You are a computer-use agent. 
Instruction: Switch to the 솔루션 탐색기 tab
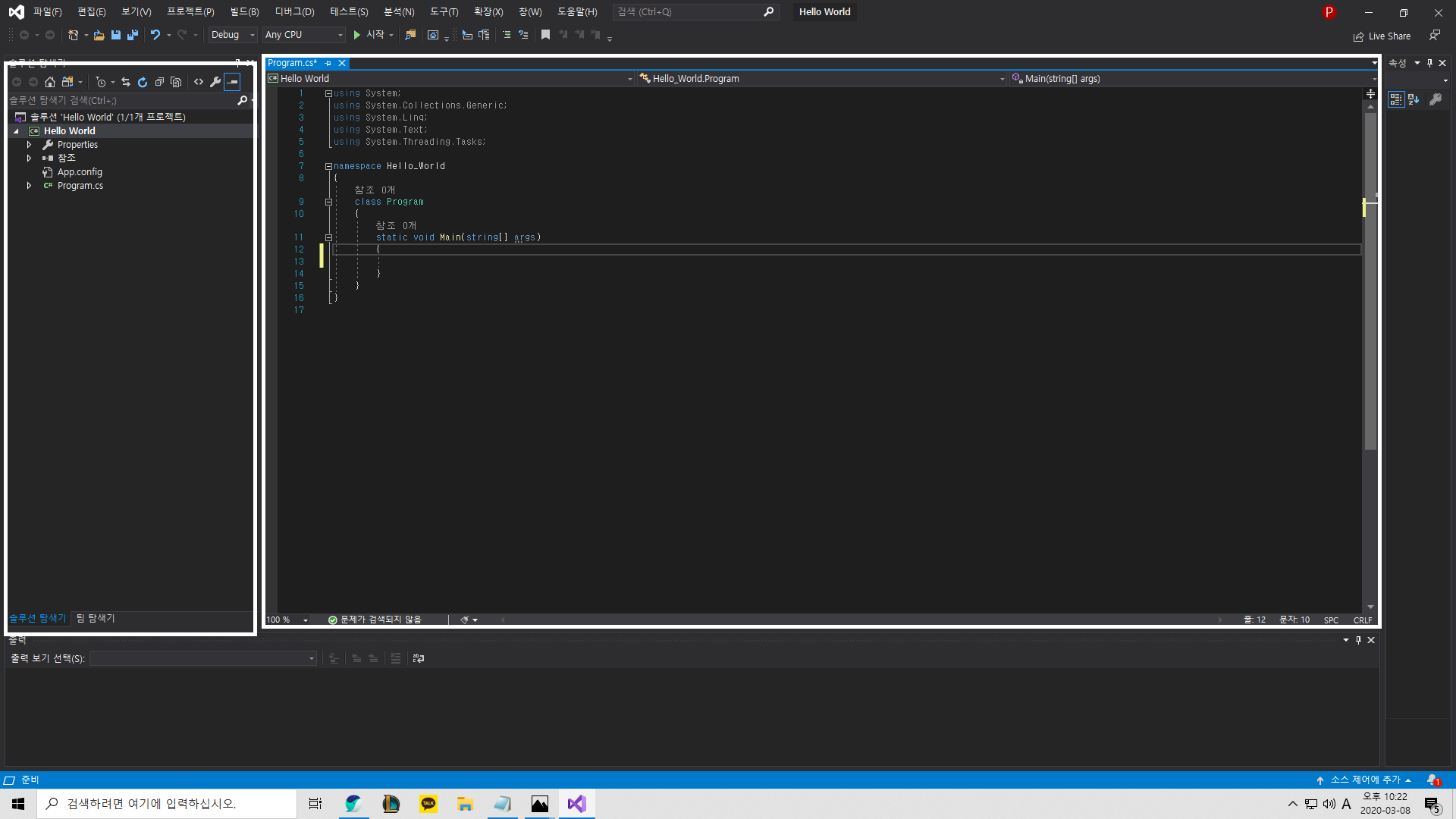coord(38,619)
